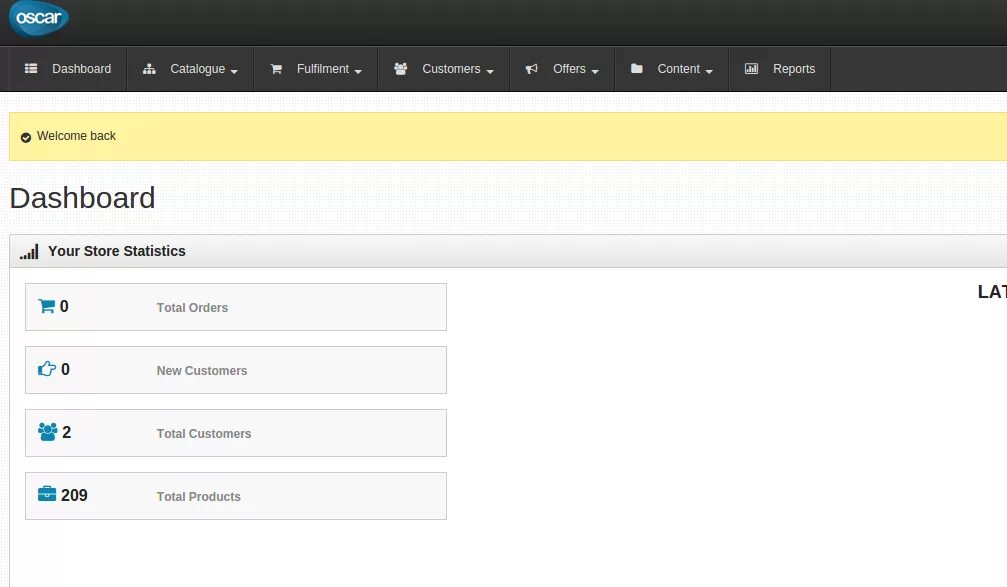1007x587 pixels.
Task: Click the Offers megaphone icon
Action: [532, 69]
